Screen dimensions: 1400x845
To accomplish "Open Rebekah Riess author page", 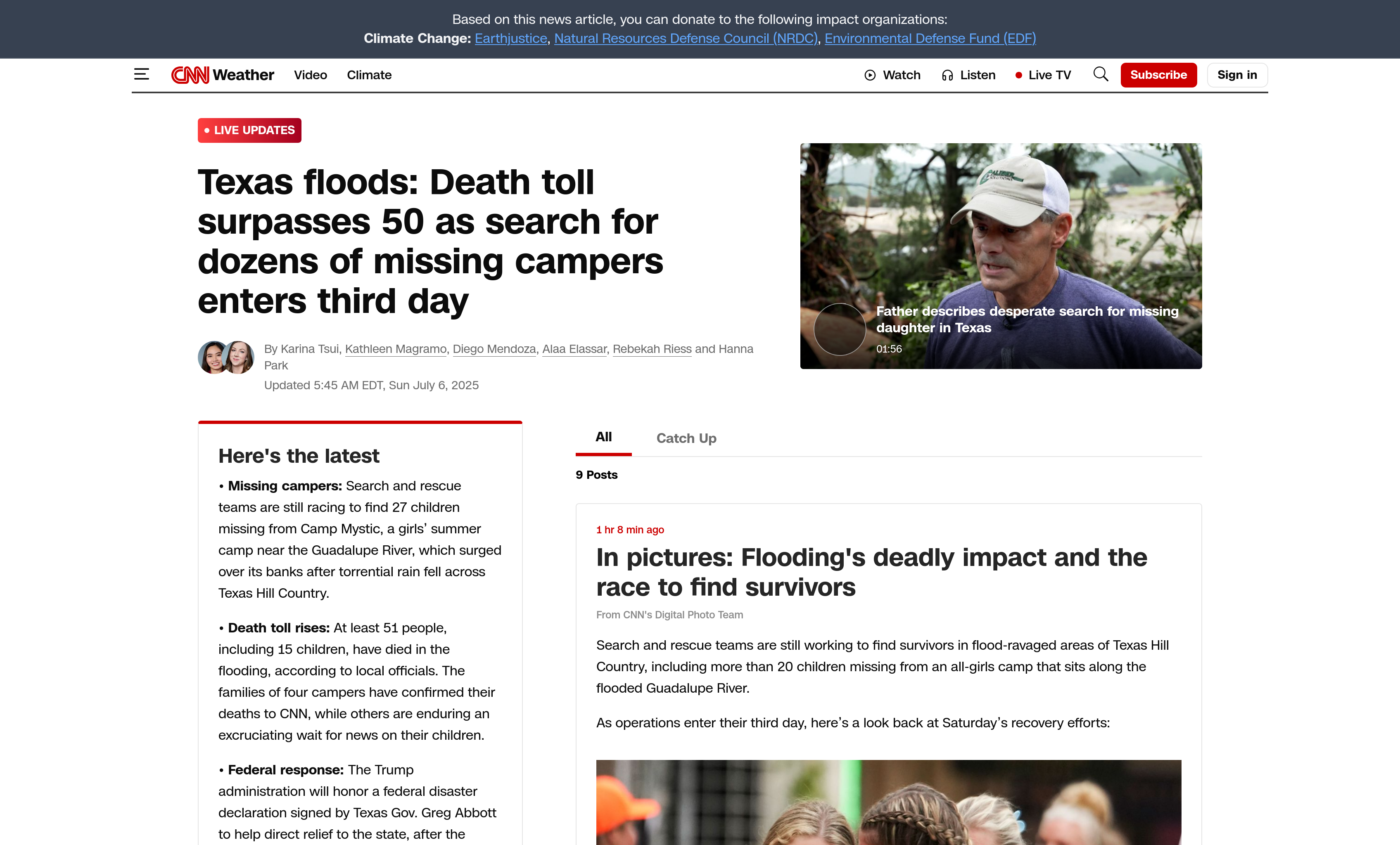I will pos(652,349).
